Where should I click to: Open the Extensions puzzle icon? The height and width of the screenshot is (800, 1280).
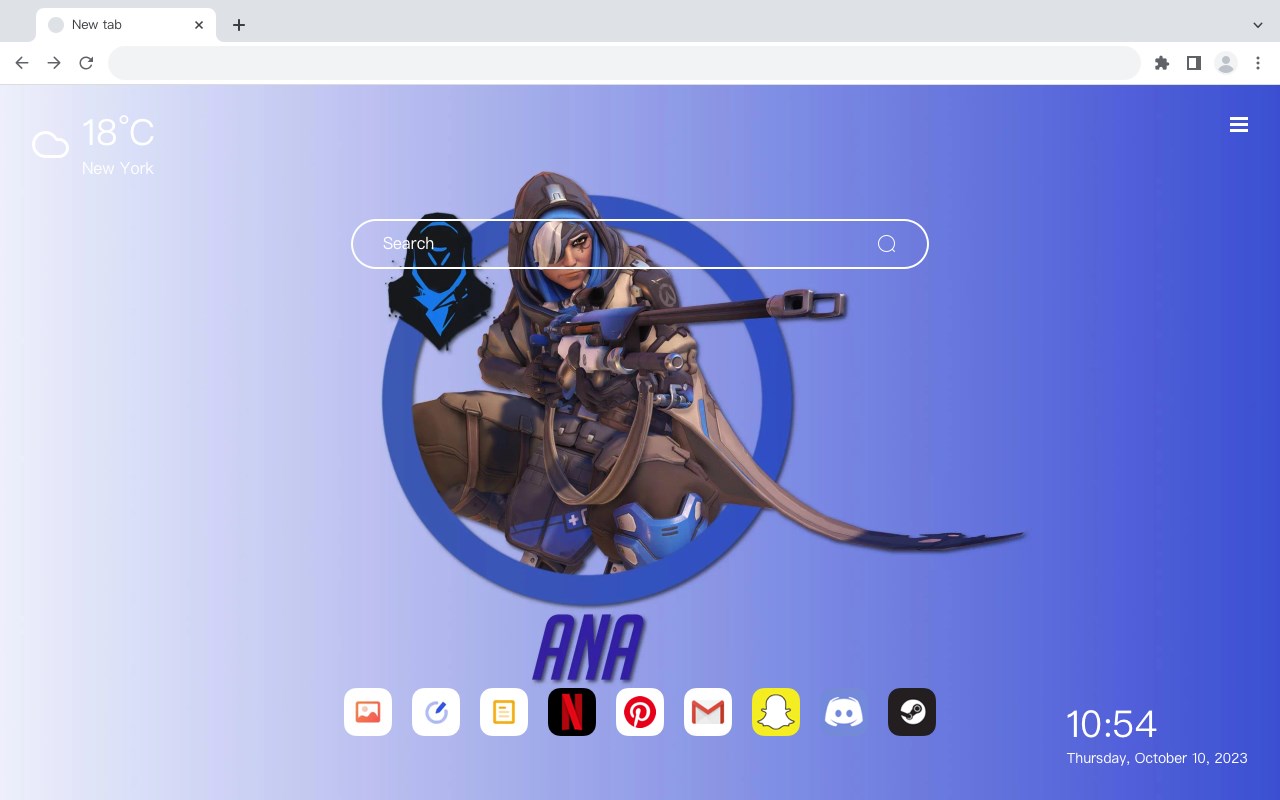1161,63
